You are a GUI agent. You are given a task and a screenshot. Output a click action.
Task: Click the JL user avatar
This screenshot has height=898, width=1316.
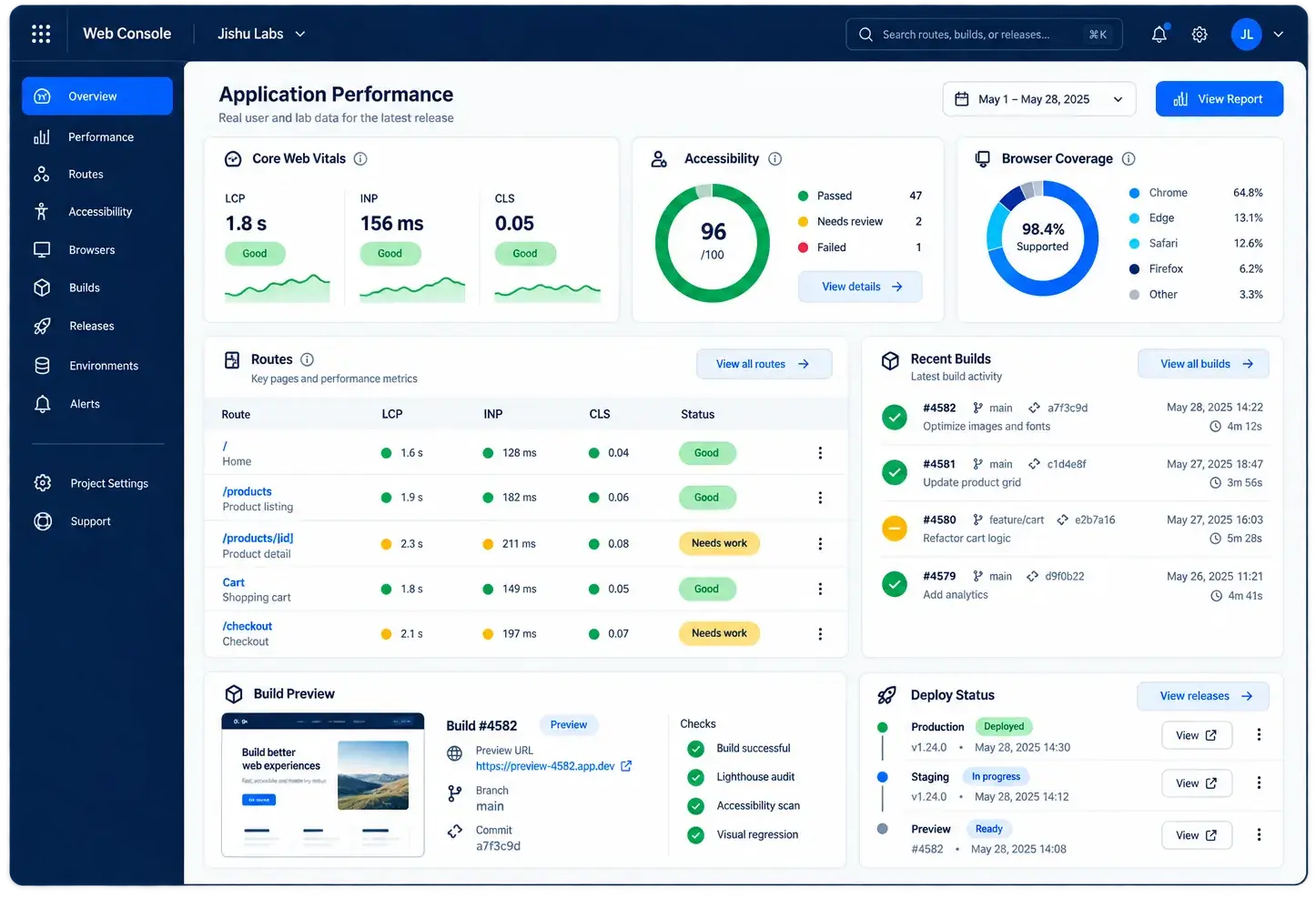click(1246, 35)
